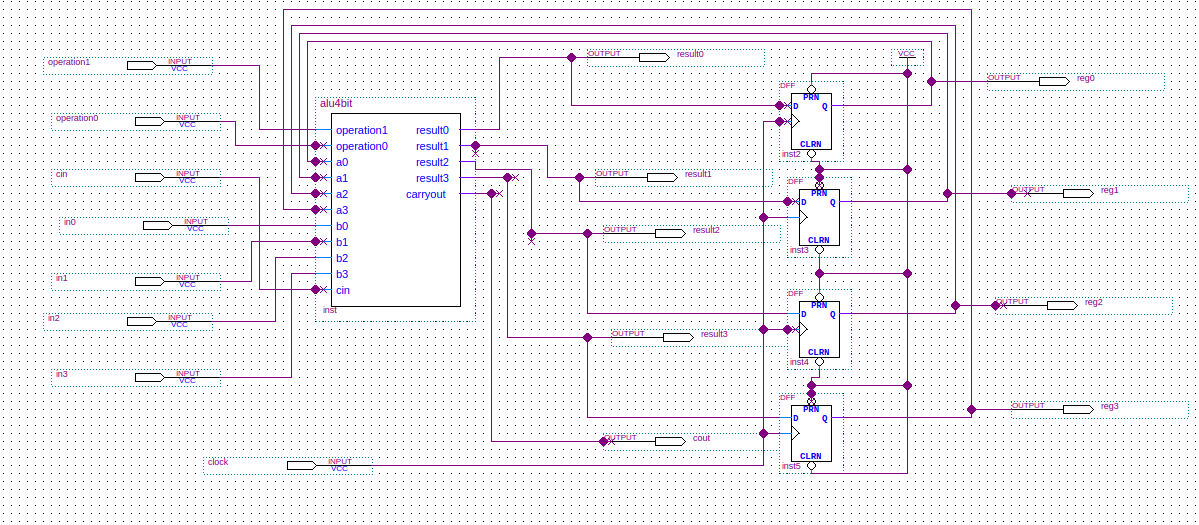The width and height of the screenshot is (1199, 525).
Task: Click the 'in3' pin name label
Action: [x=61, y=374]
